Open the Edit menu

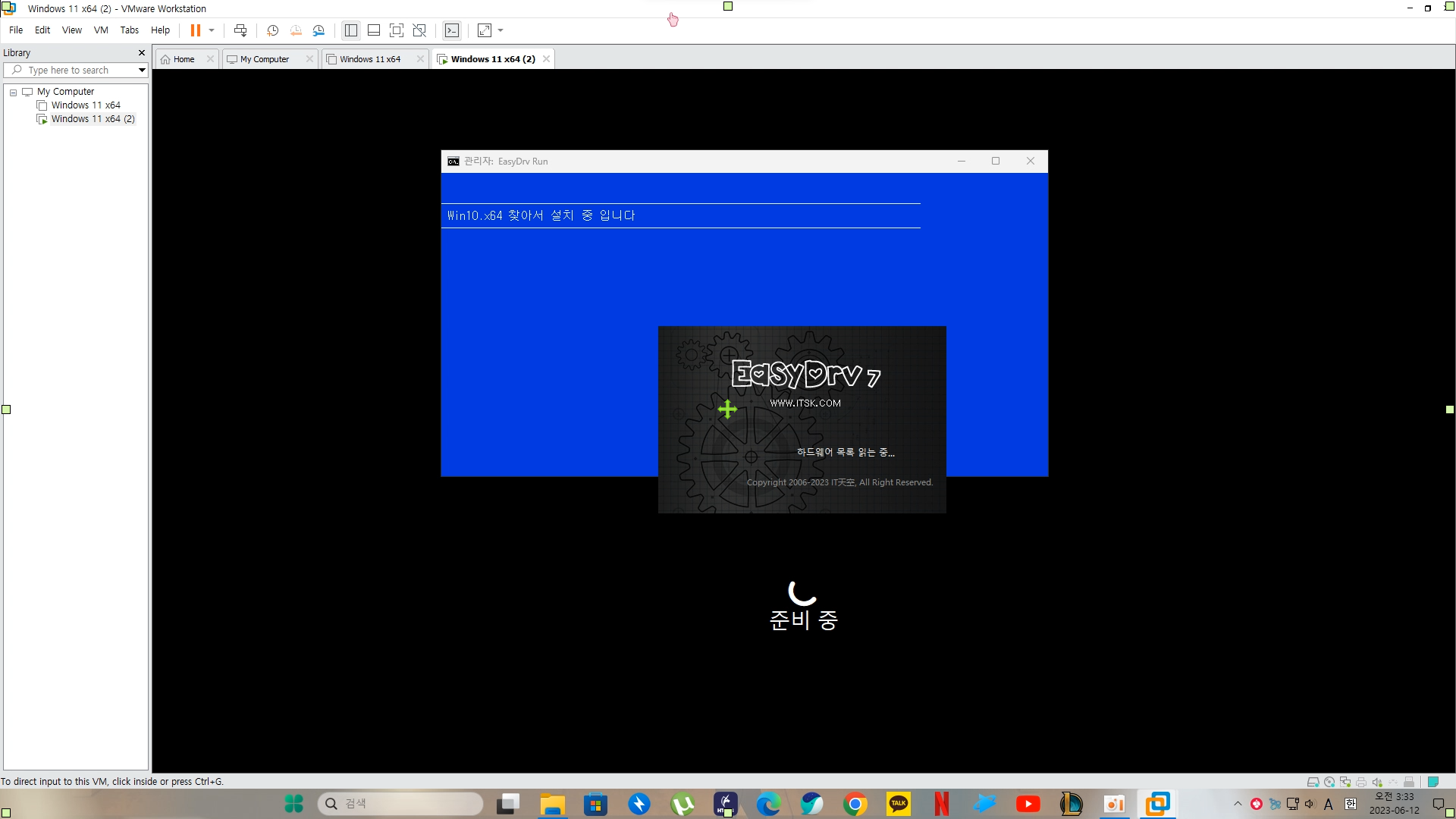point(42,30)
